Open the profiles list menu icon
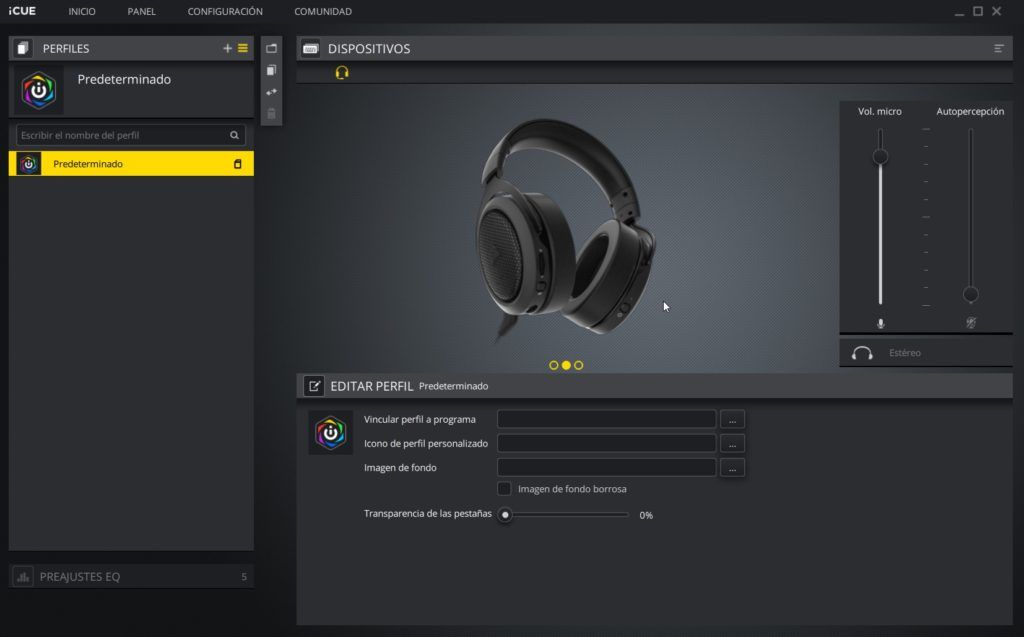1024x637 pixels. tap(243, 48)
